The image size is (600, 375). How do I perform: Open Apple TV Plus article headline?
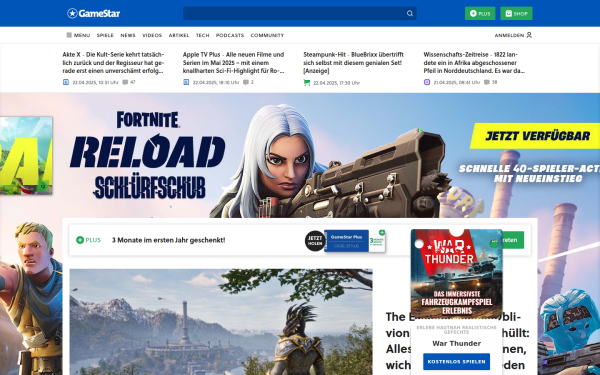coord(233,63)
